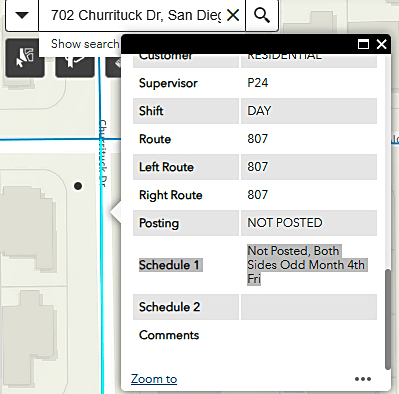Viewport: 399px width, 394px height.
Task: Click the Supervisor P24 value
Action: tap(257, 83)
